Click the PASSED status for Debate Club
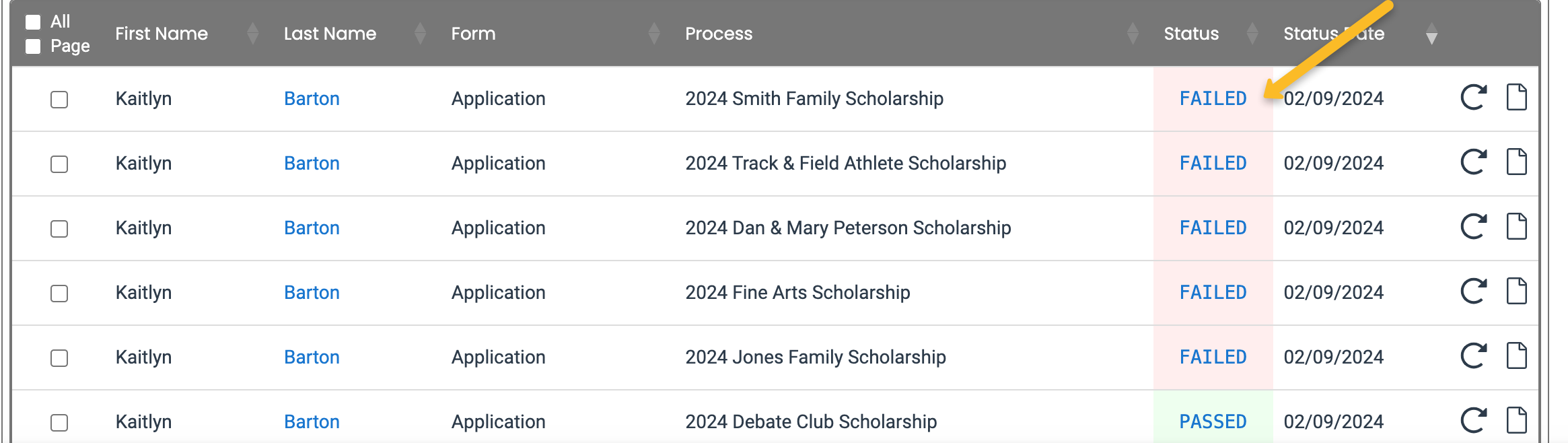Image resolution: width=1568 pixels, height=443 pixels. [x=1213, y=422]
